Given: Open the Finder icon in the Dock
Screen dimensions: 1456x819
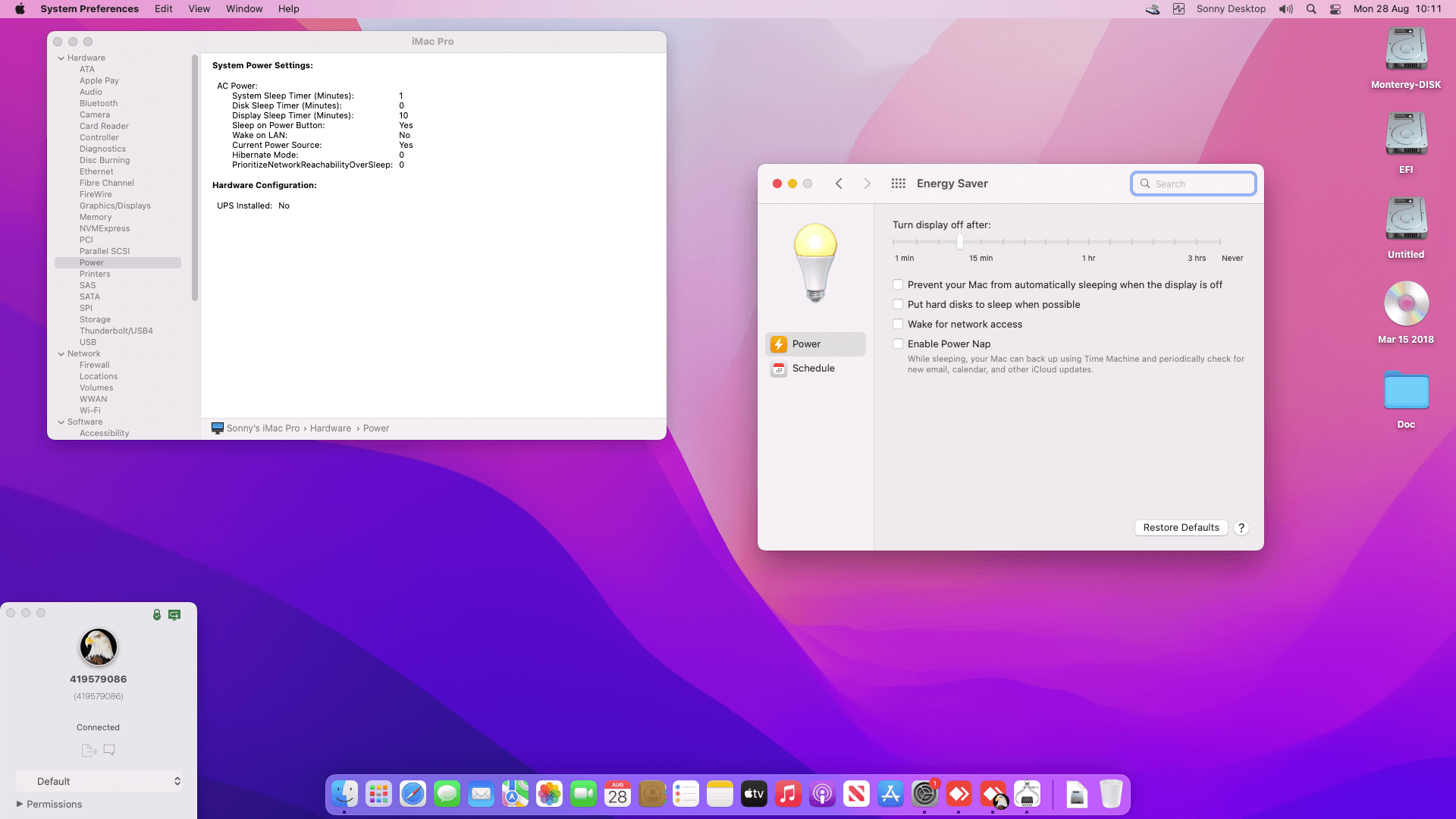Looking at the screenshot, I should point(344,794).
